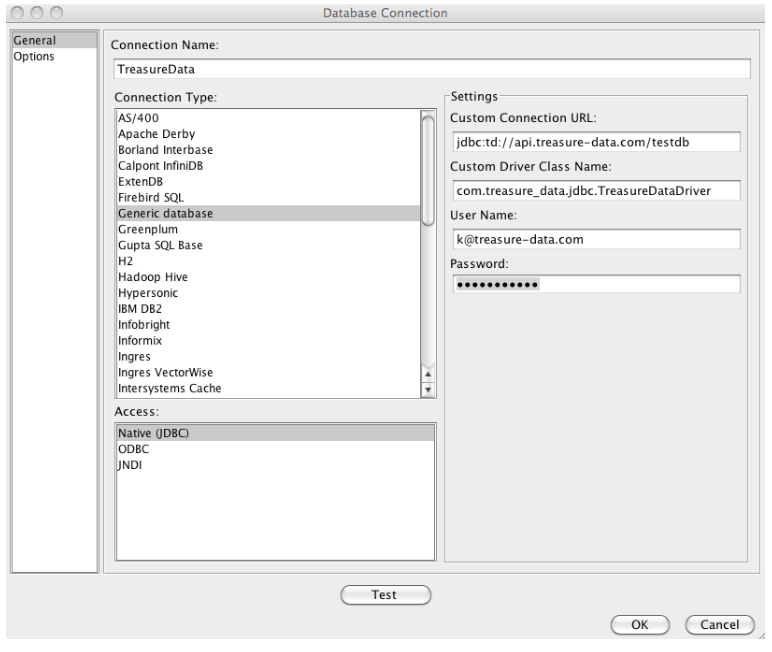Click the User Name text field
Viewport: 772px width, 652px height.
tap(595, 238)
